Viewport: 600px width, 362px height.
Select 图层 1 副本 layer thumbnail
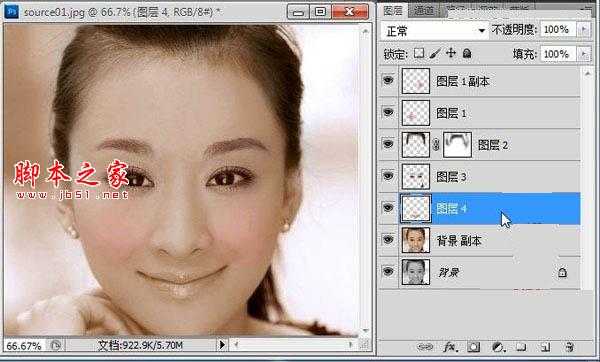[x=416, y=81]
